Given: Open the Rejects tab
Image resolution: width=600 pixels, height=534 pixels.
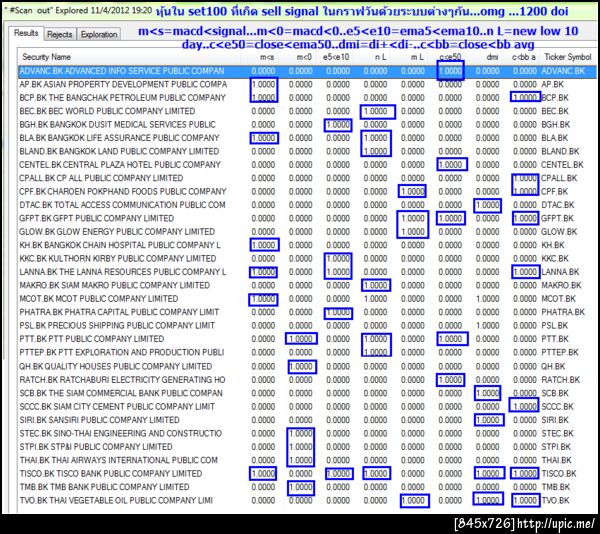Looking at the screenshot, I should click(60, 34).
